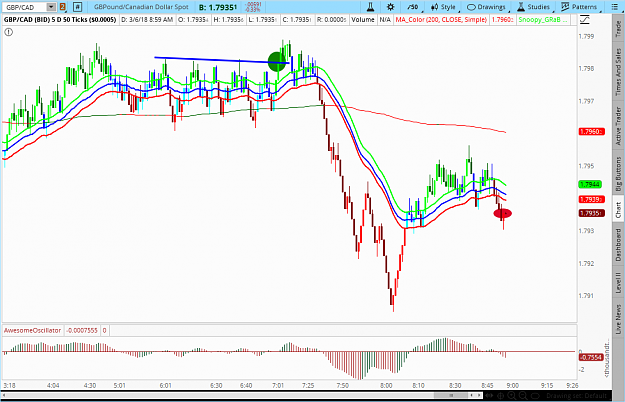Click the red 1.7960 price bubble

click(591, 131)
